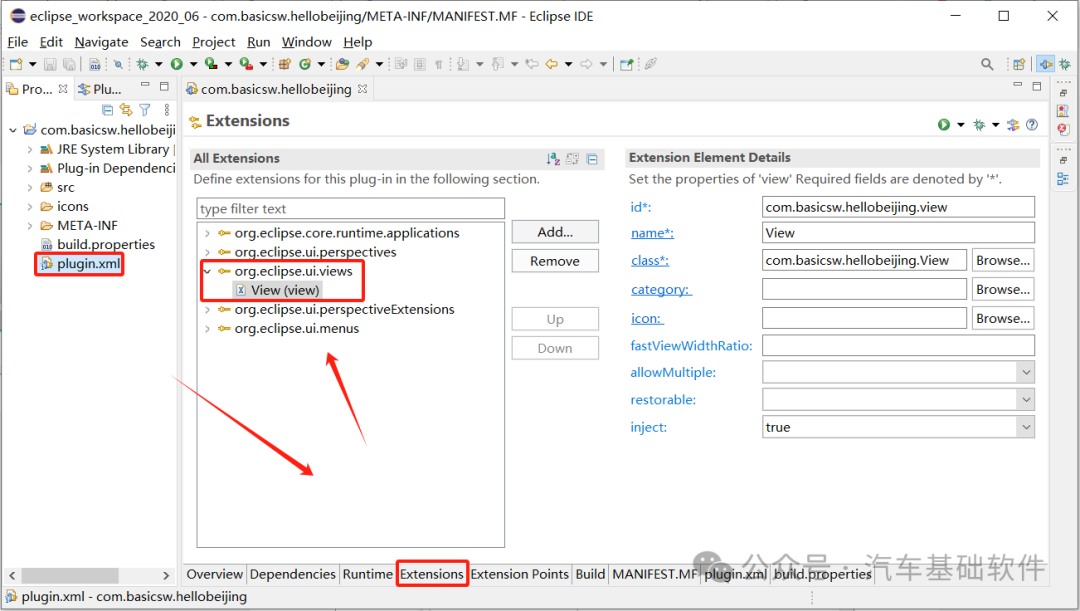The image size is (1080, 611).
Task: Launch Eclipse application from editor header run icon
Action: (944, 125)
